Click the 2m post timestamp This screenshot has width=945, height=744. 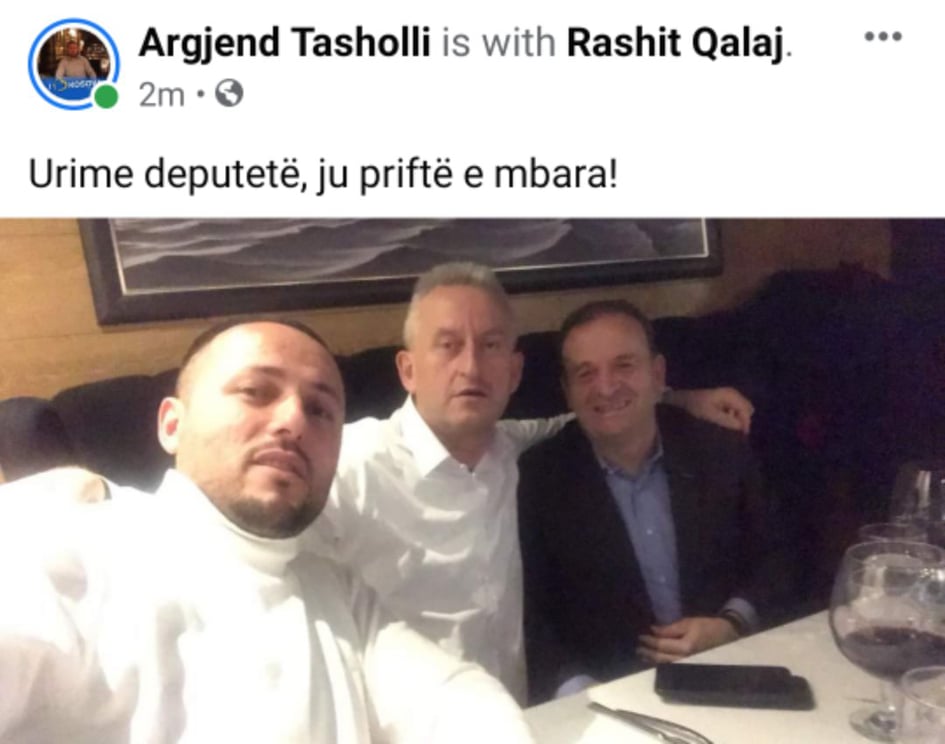click(162, 95)
